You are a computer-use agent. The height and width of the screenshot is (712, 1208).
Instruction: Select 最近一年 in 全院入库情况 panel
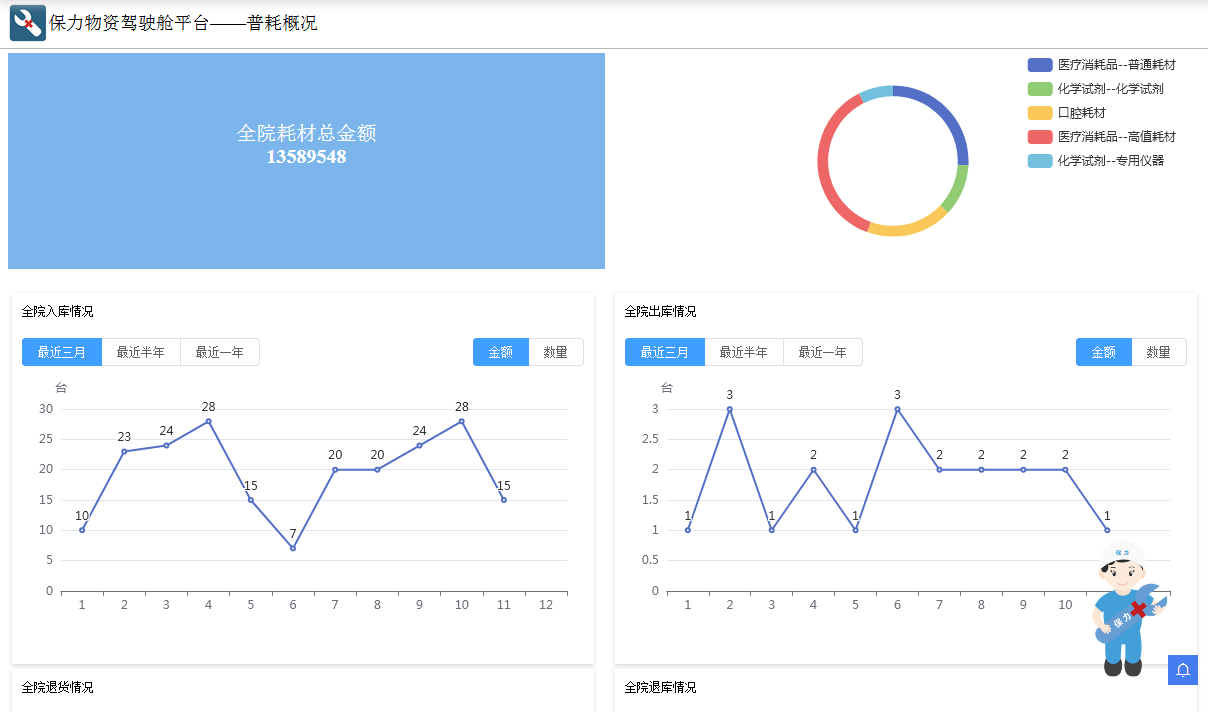tap(220, 352)
